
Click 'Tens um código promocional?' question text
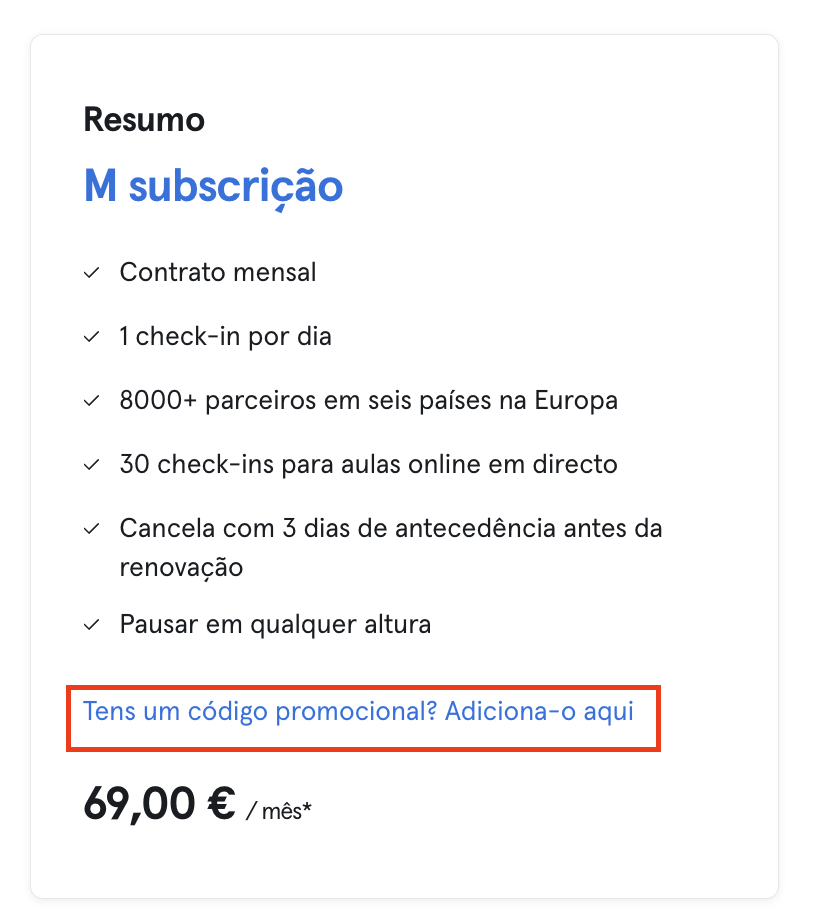(260, 712)
